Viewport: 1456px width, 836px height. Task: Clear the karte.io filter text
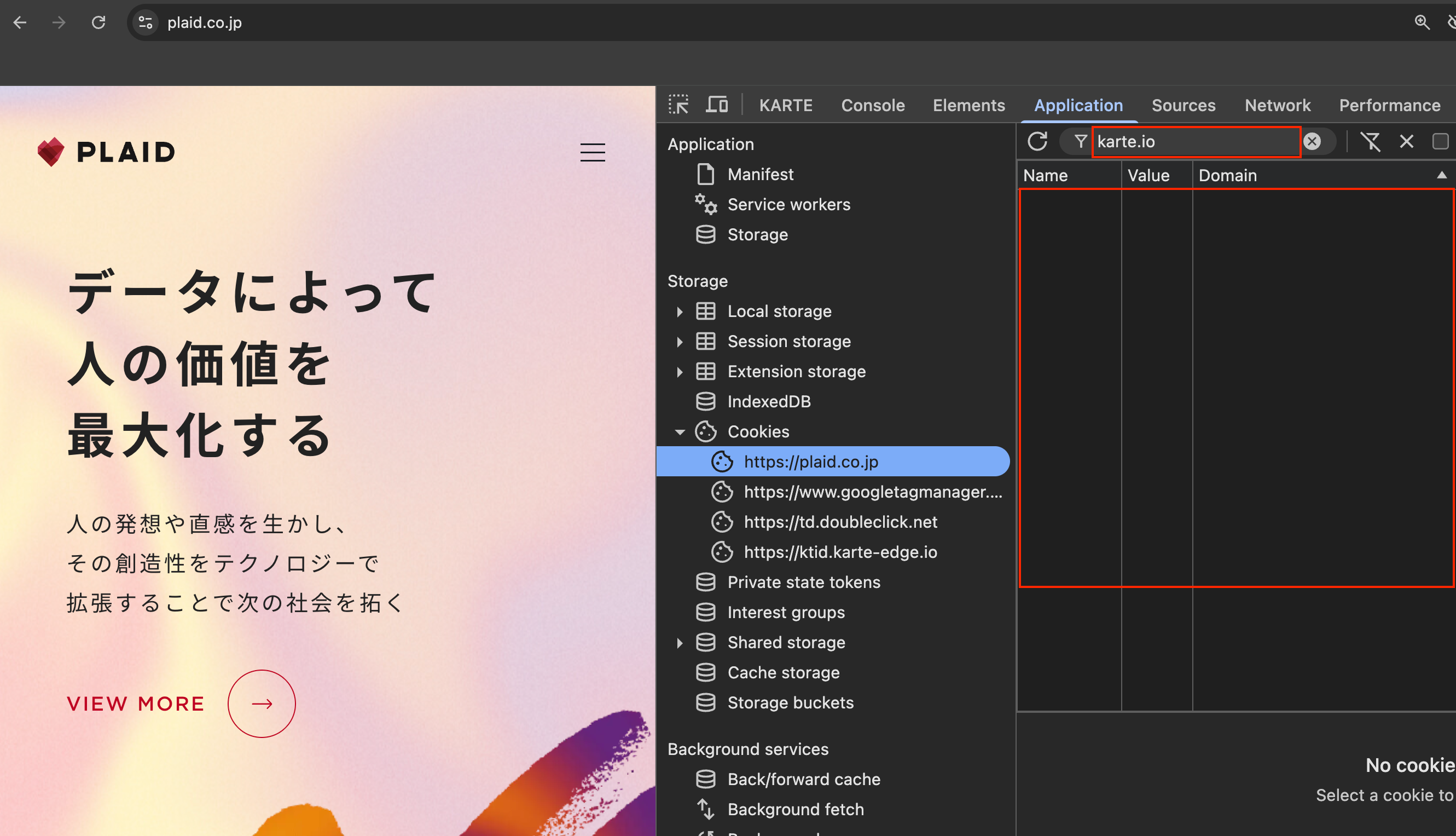(x=1312, y=141)
